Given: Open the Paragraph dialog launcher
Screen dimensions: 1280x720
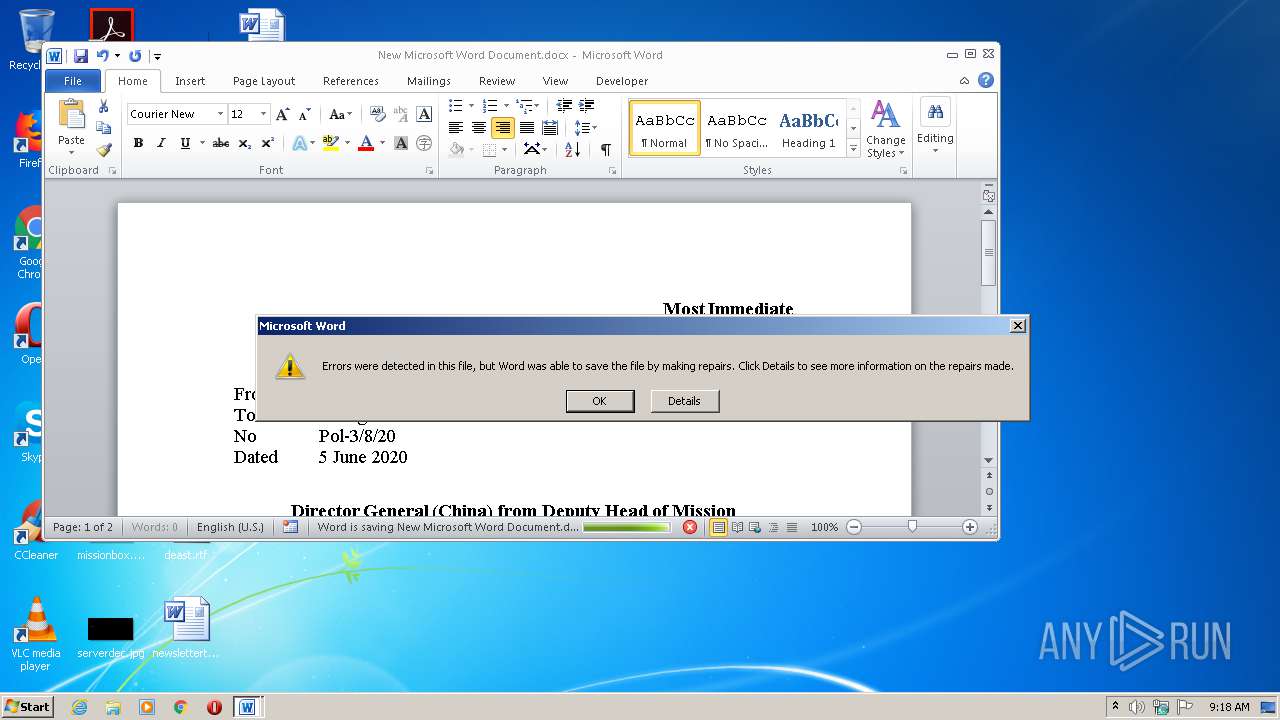Looking at the screenshot, I should tap(612, 171).
